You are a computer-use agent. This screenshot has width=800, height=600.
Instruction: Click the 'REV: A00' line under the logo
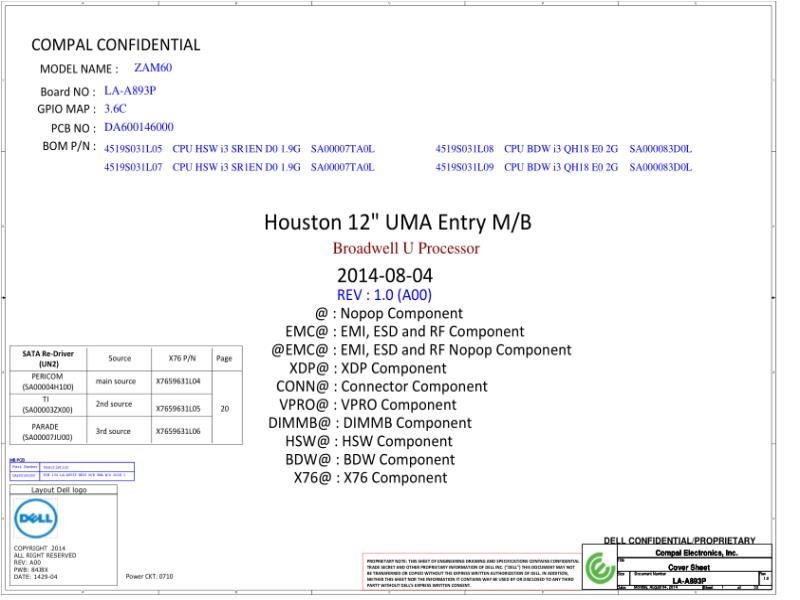pos(28,562)
